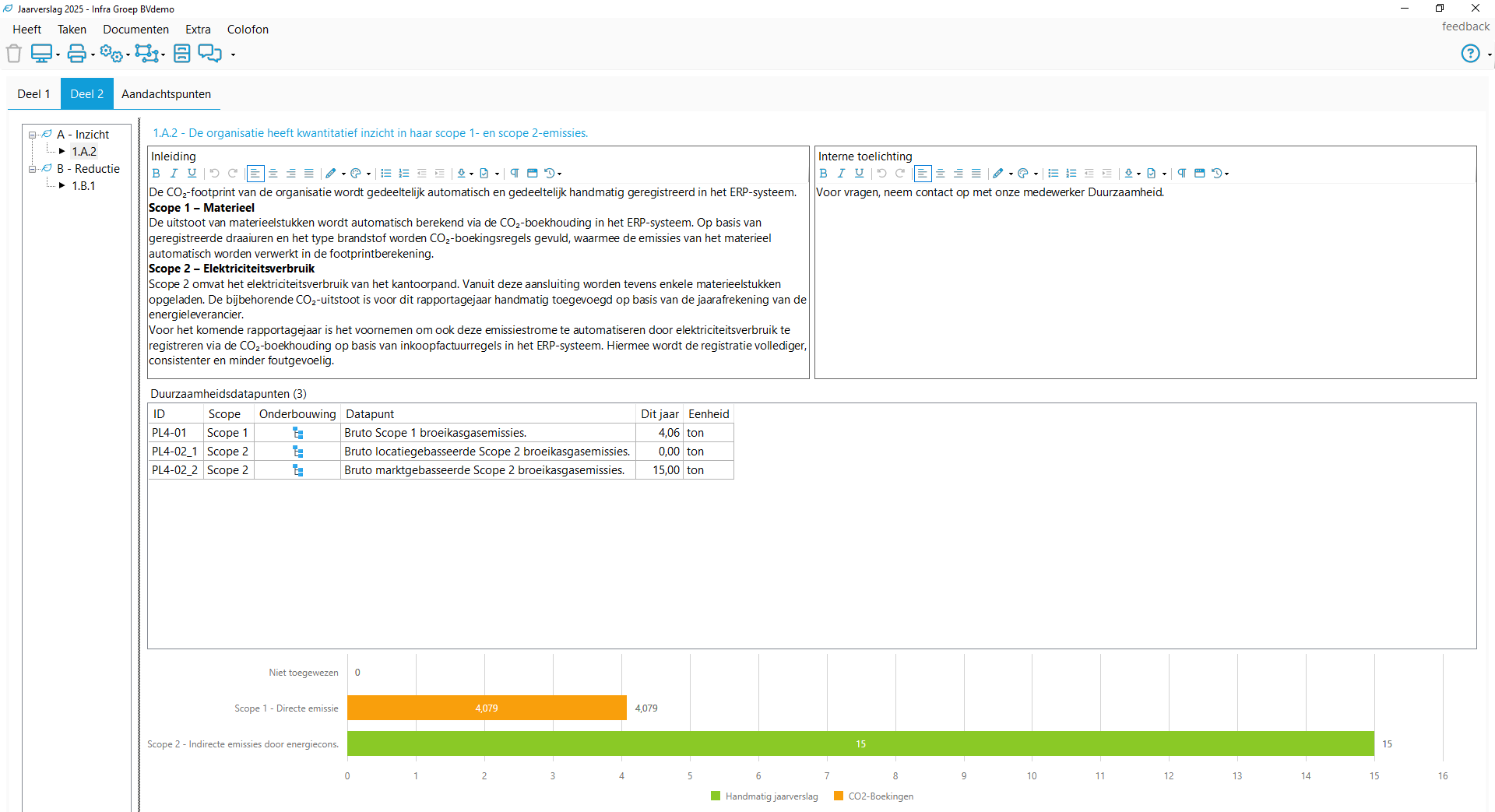The image size is (1495, 812).
Task: Apply underline in the Inleiding editor
Action: 192,174
